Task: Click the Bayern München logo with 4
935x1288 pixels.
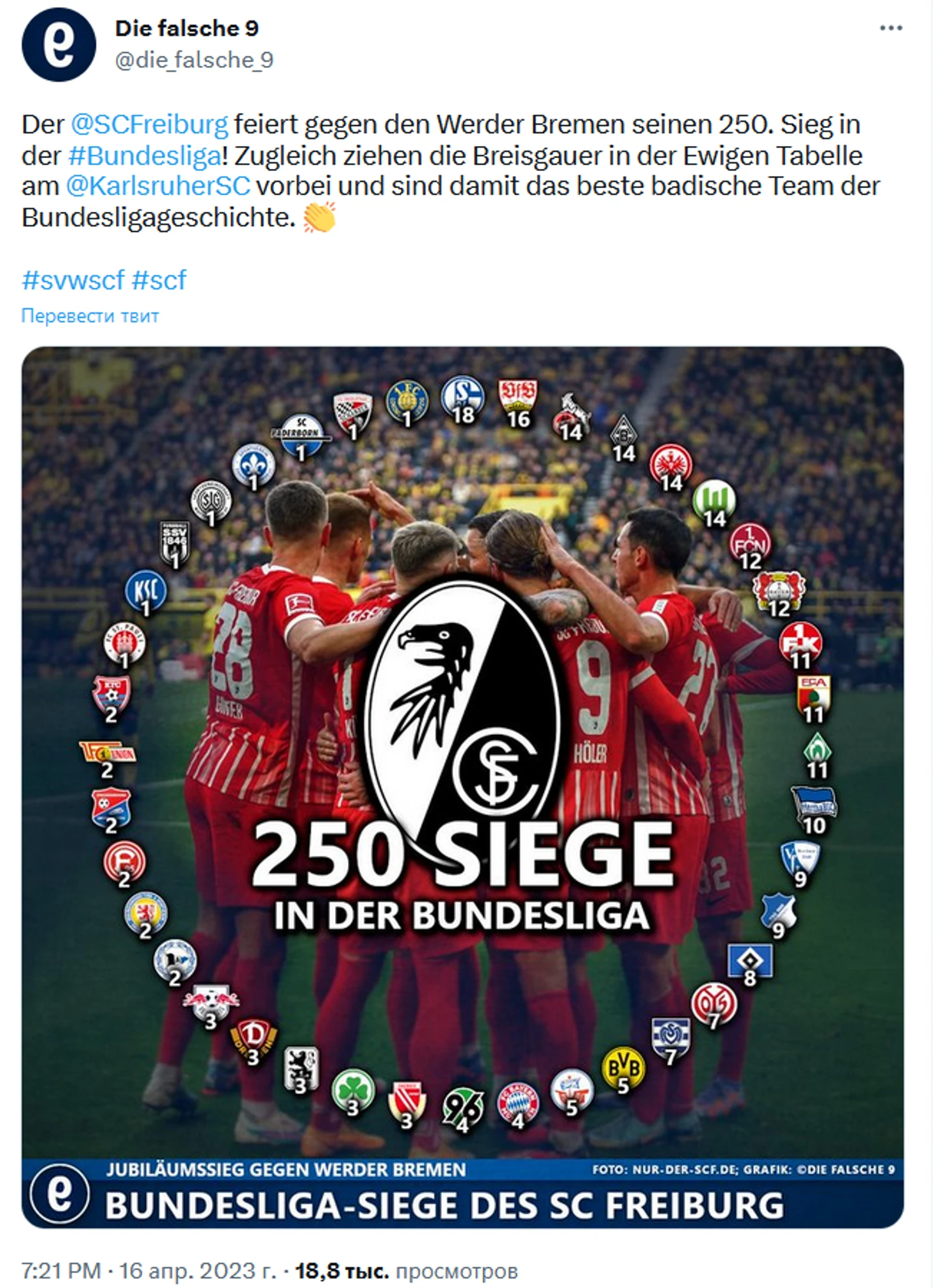Action: click(518, 1106)
